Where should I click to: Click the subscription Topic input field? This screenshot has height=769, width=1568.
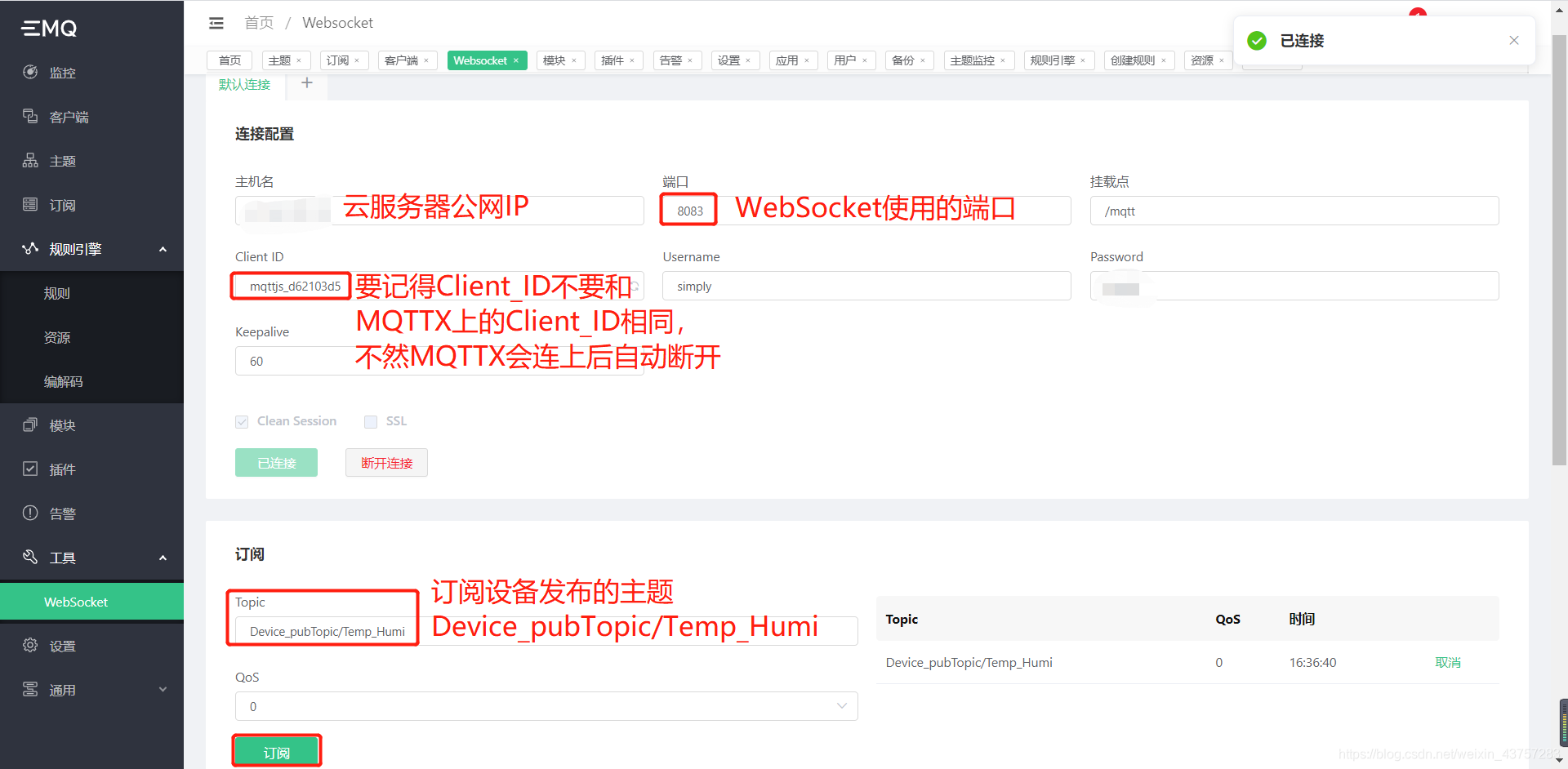coord(546,631)
